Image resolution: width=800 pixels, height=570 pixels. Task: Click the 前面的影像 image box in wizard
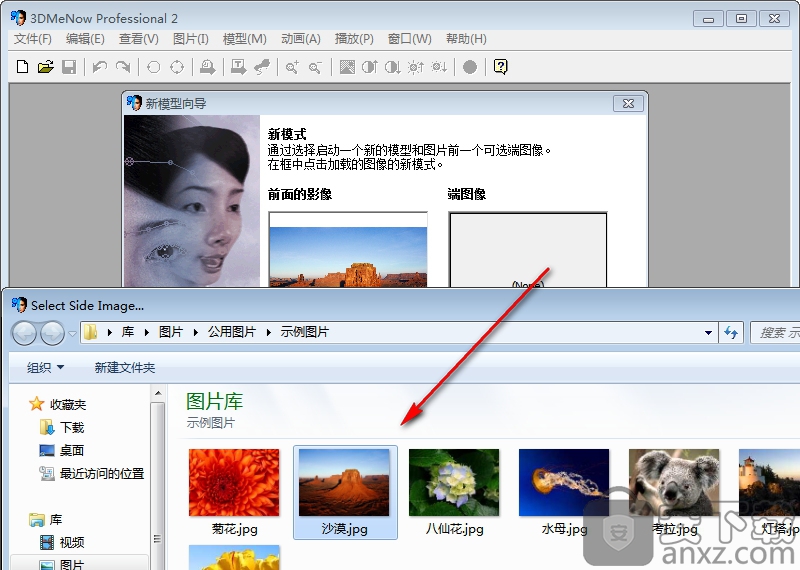348,250
